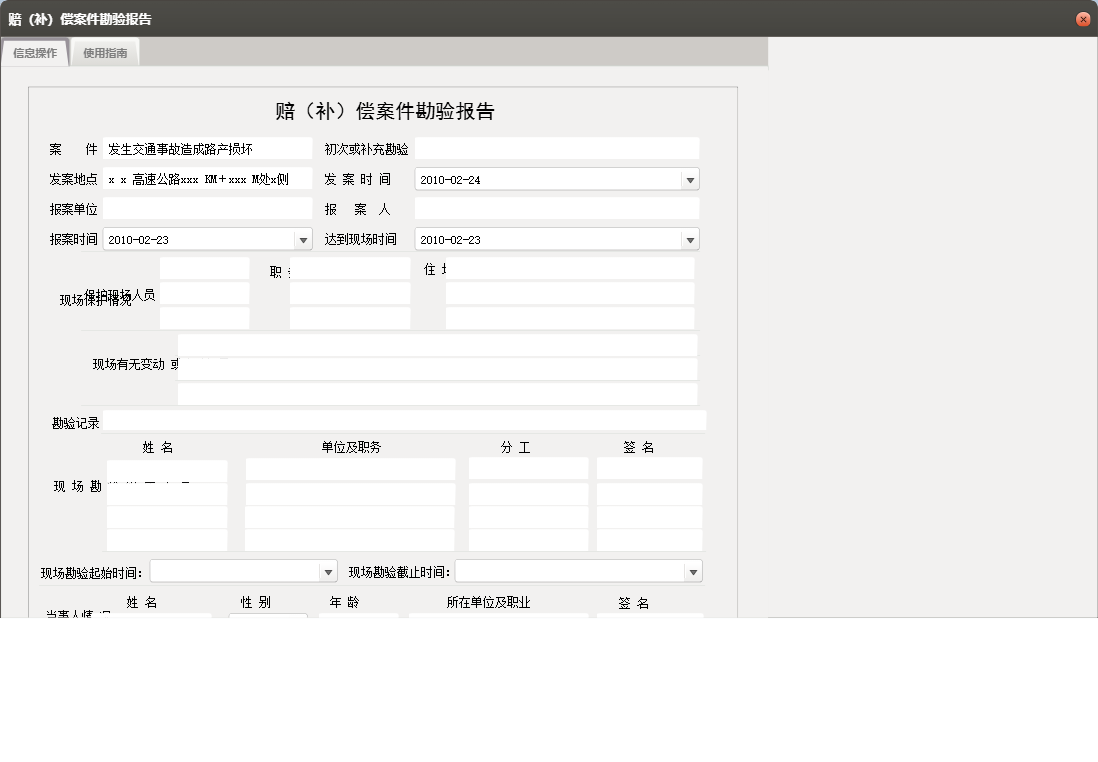This screenshot has width=1098, height=762.
Task: Open the 现场勘验起始时间 dropdown
Action: point(330,571)
